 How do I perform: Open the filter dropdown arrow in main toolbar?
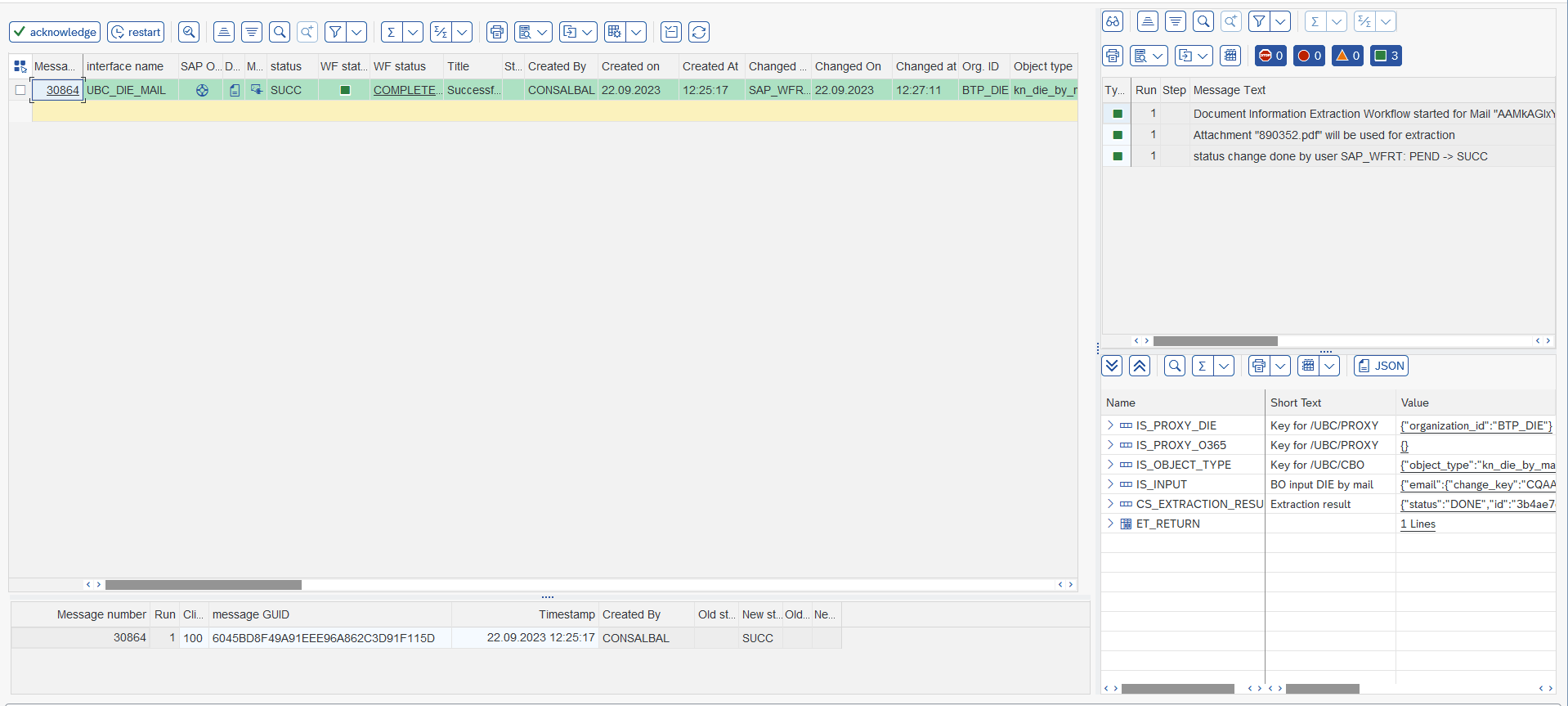356,32
